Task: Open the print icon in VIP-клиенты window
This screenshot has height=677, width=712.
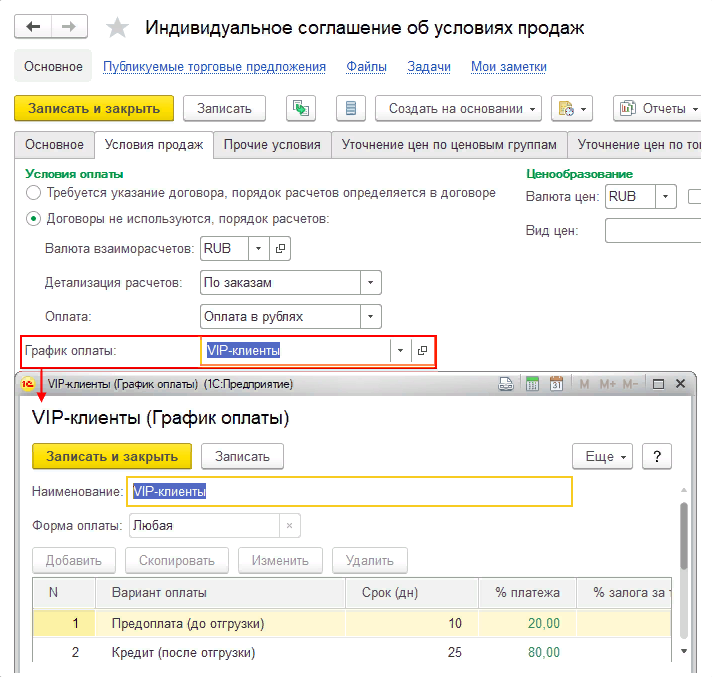Action: tap(507, 384)
